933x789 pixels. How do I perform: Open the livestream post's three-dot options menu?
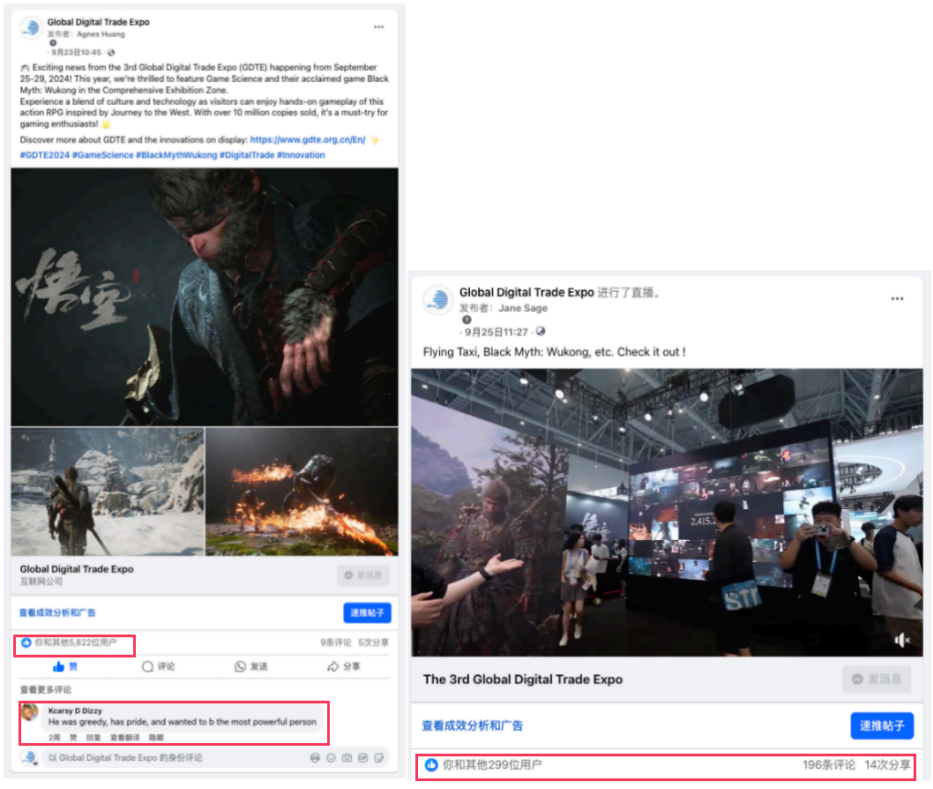tap(897, 299)
